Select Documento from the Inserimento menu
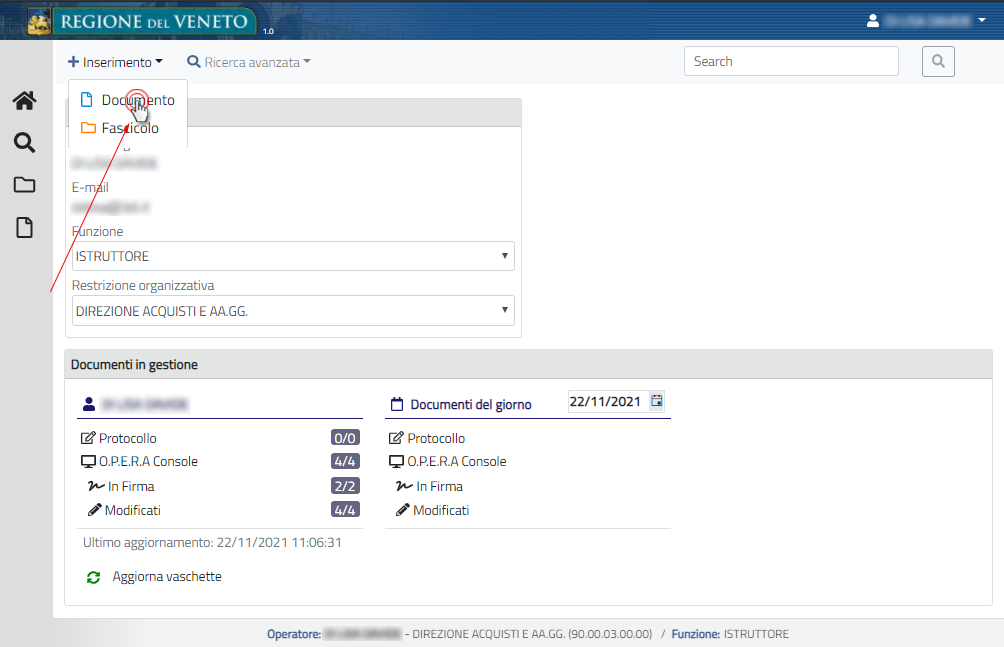The width and height of the screenshot is (1004, 647). pos(127,100)
